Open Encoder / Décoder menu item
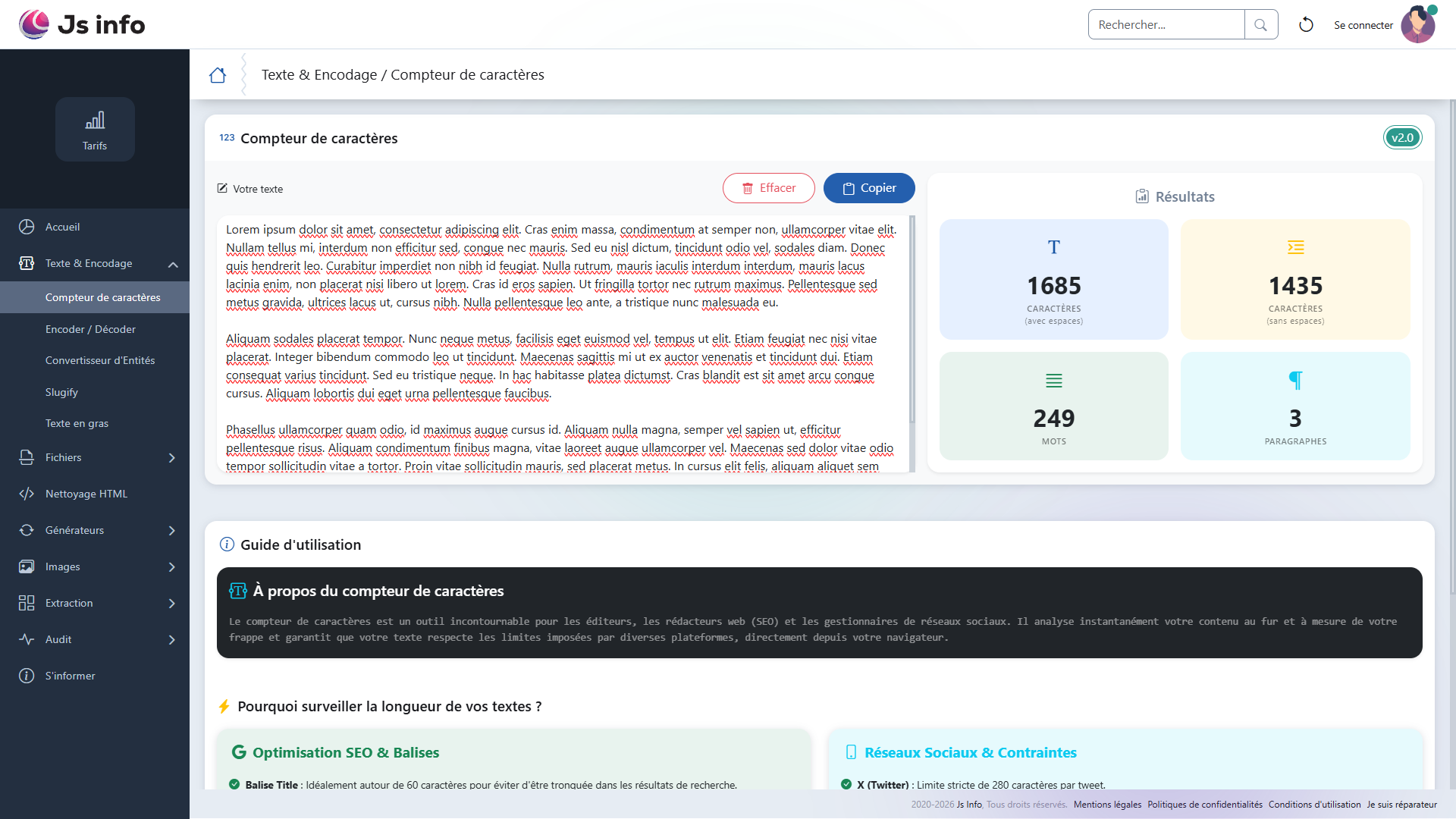1456x819 pixels. pos(95,329)
